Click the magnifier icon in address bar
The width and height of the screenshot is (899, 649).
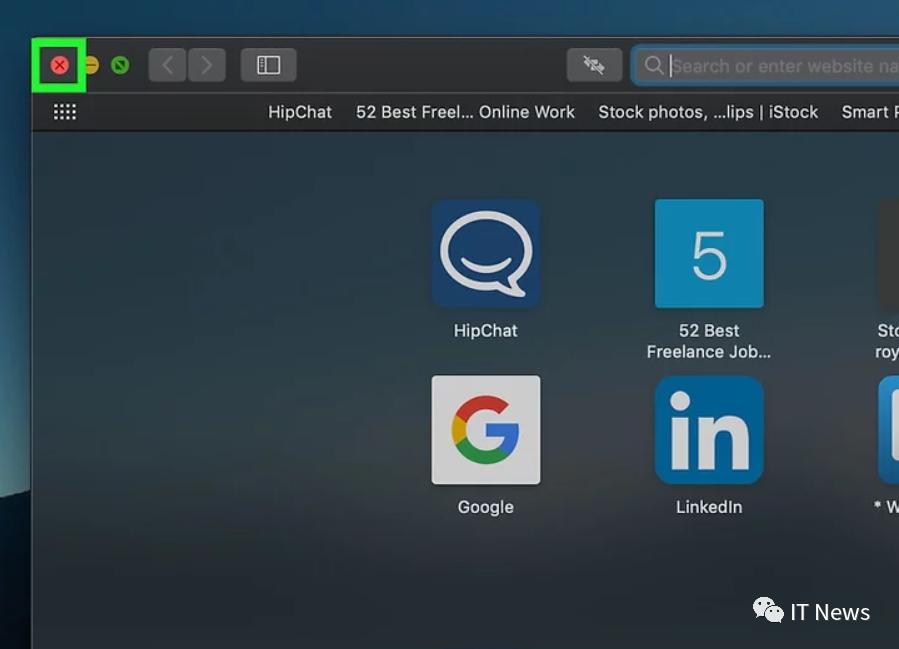[653, 65]
